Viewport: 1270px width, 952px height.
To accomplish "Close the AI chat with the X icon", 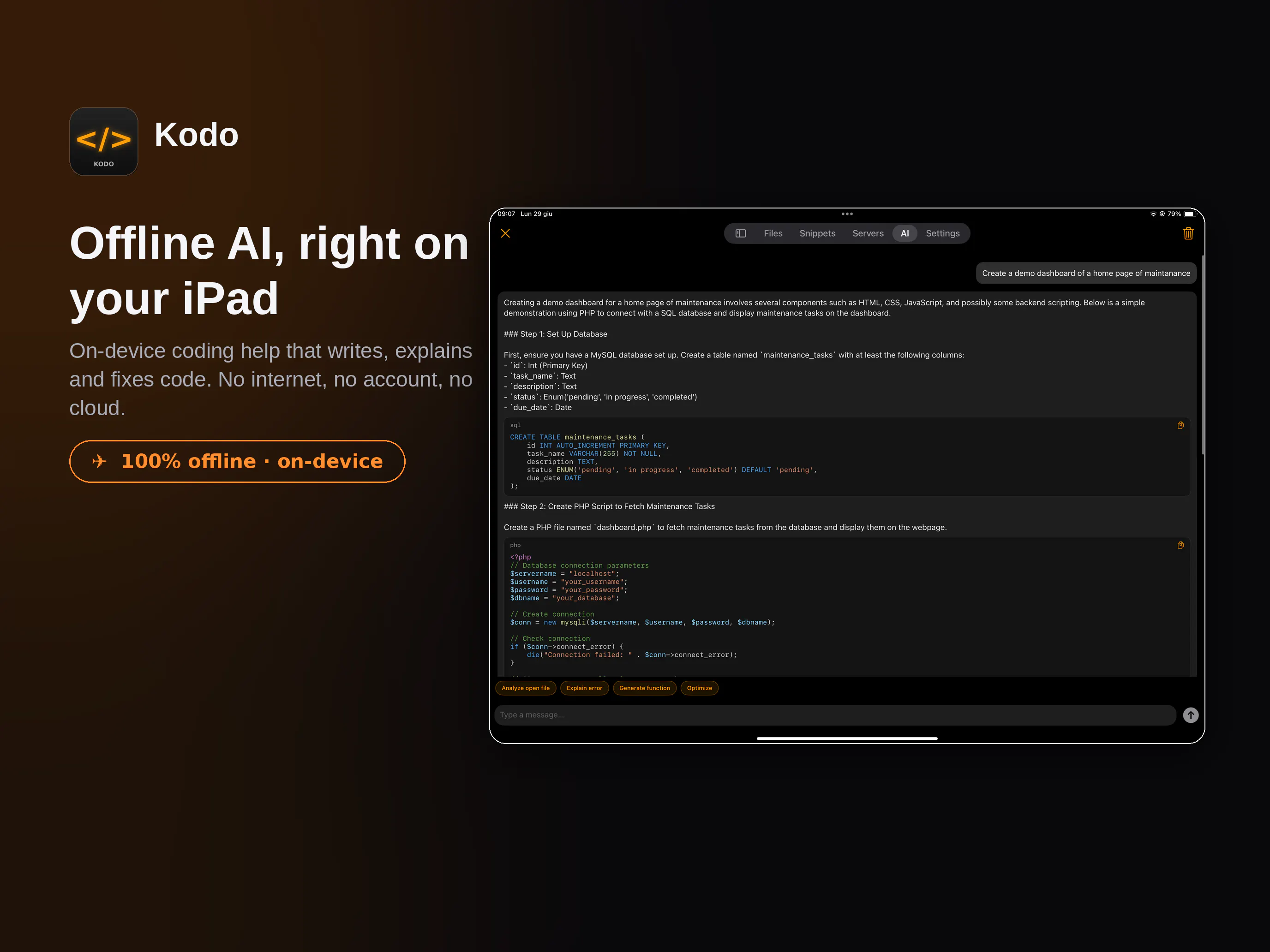I will (505, 233).
